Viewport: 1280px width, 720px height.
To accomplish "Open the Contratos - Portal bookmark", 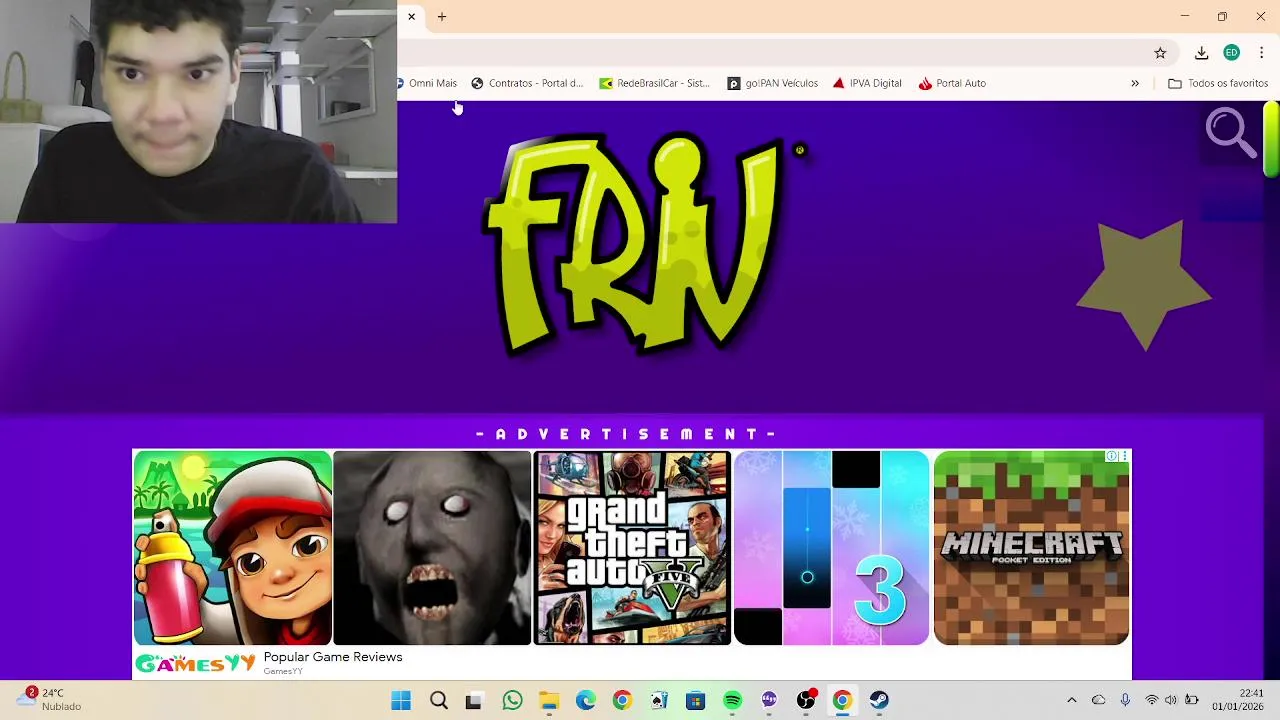I will [527, 83].
